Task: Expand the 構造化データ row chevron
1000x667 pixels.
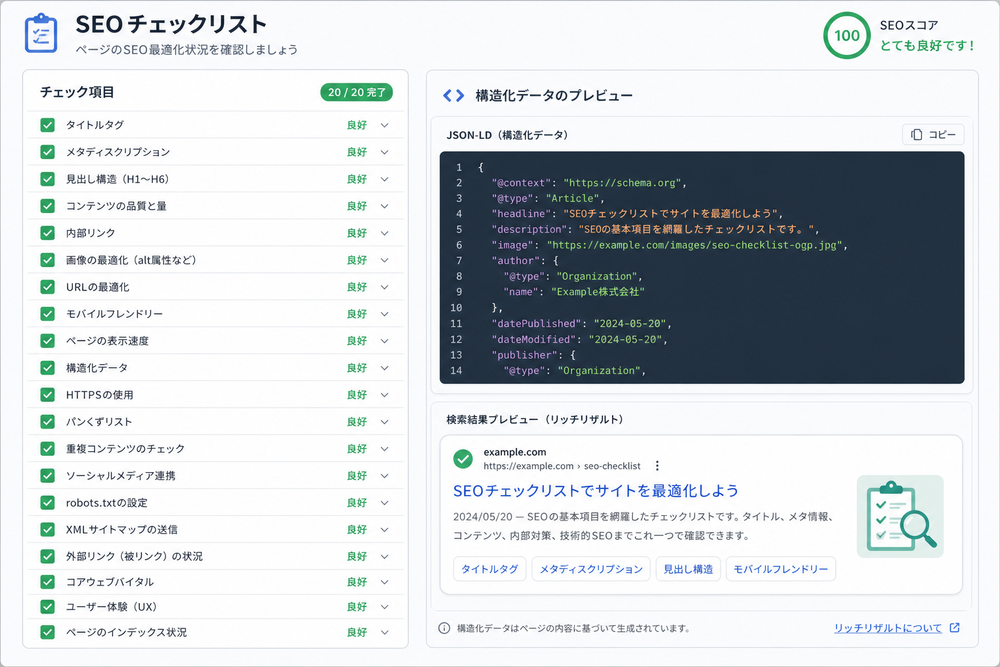Action: tap(385, 368)
